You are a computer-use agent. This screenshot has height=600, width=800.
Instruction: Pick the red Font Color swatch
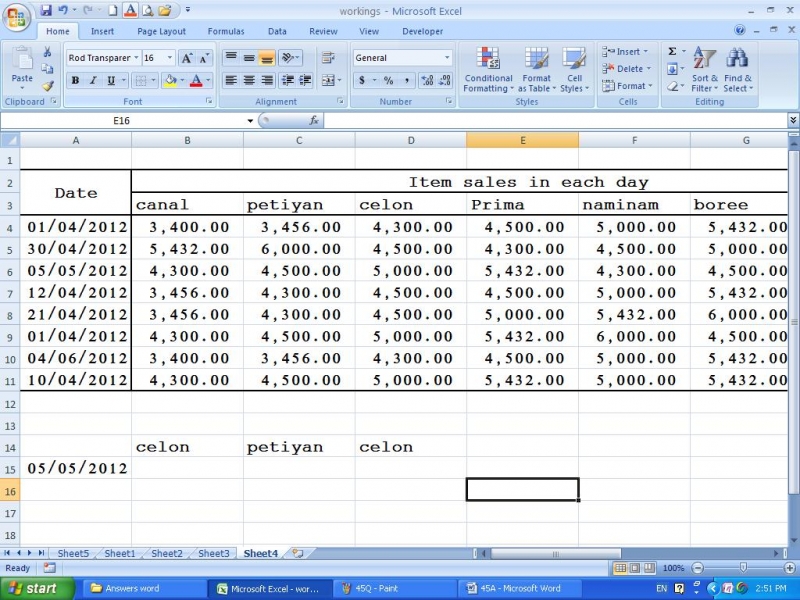point(196,80)
